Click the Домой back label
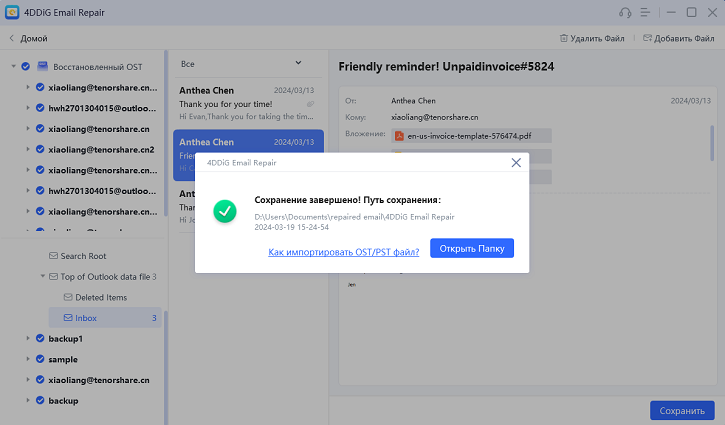725x425 pixels. coord(34,38)
